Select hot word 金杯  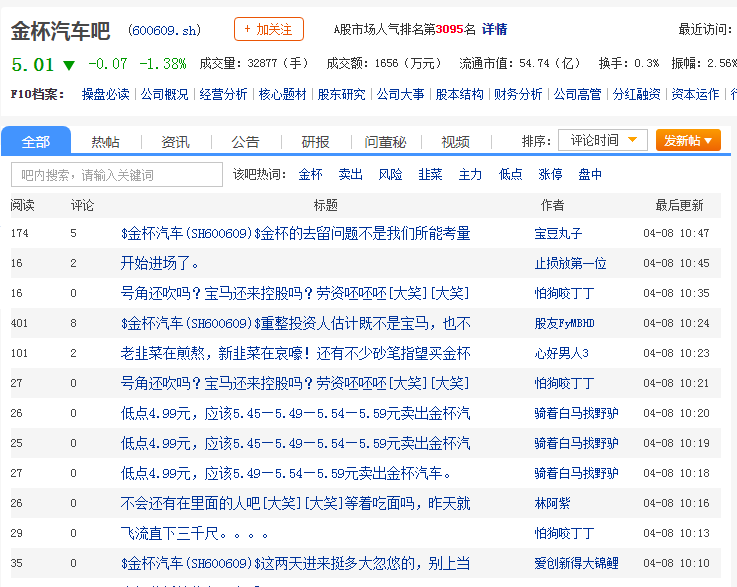click(310, 174)
